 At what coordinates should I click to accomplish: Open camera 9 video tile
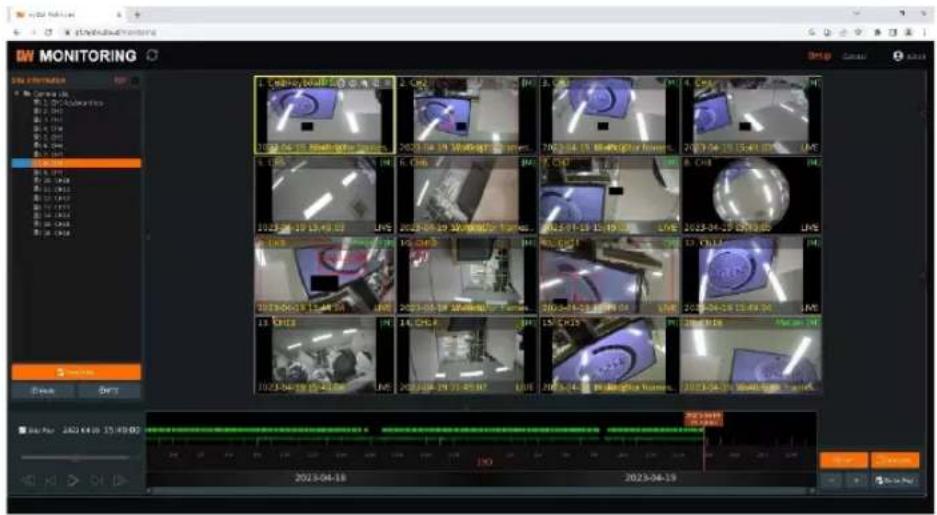tap(324, 275)
